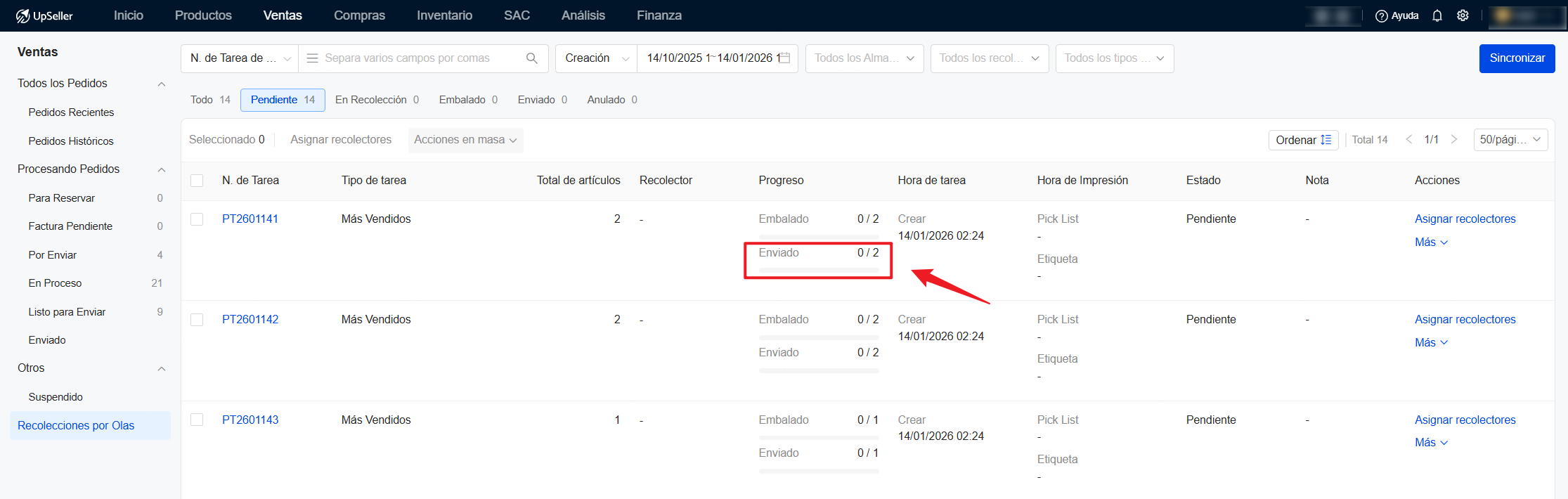Open the Todos los recolectores dropdown
This screenshot has height=499, width=1568.
(x=990, y=58)
